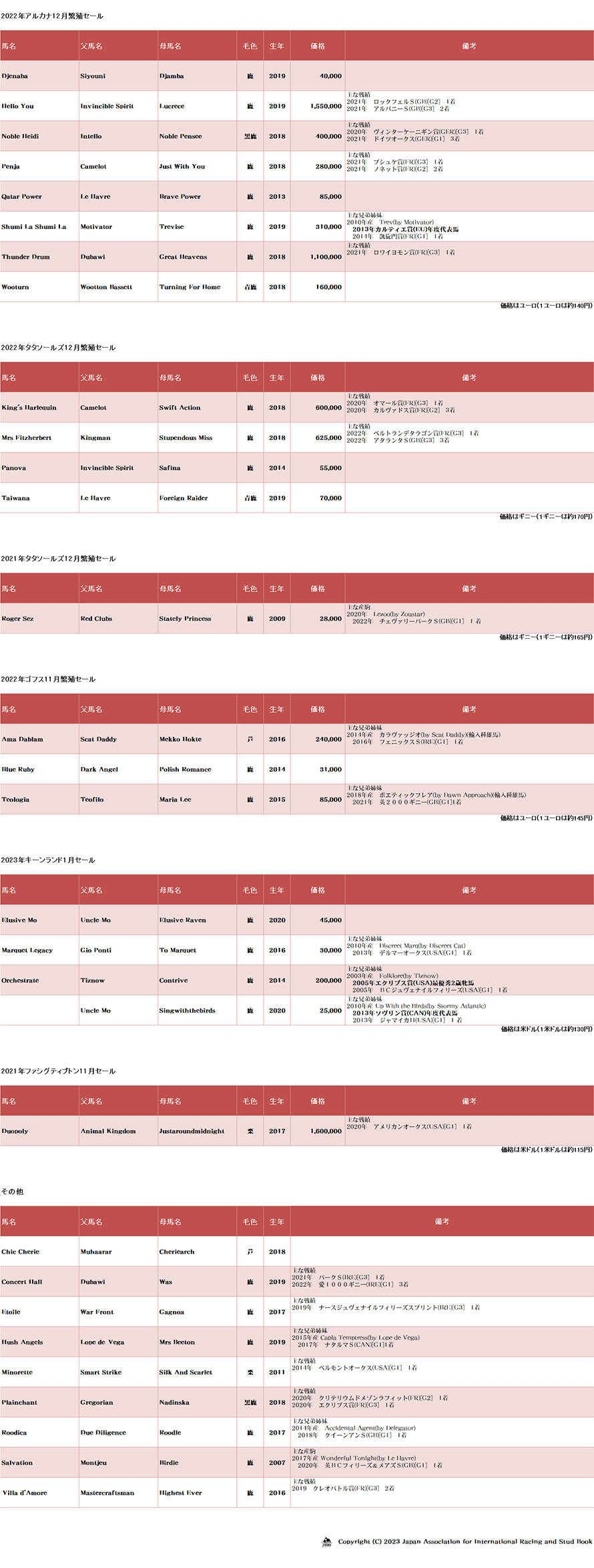
Task: Click the price 1,600,000
Action: (326, 1131)
